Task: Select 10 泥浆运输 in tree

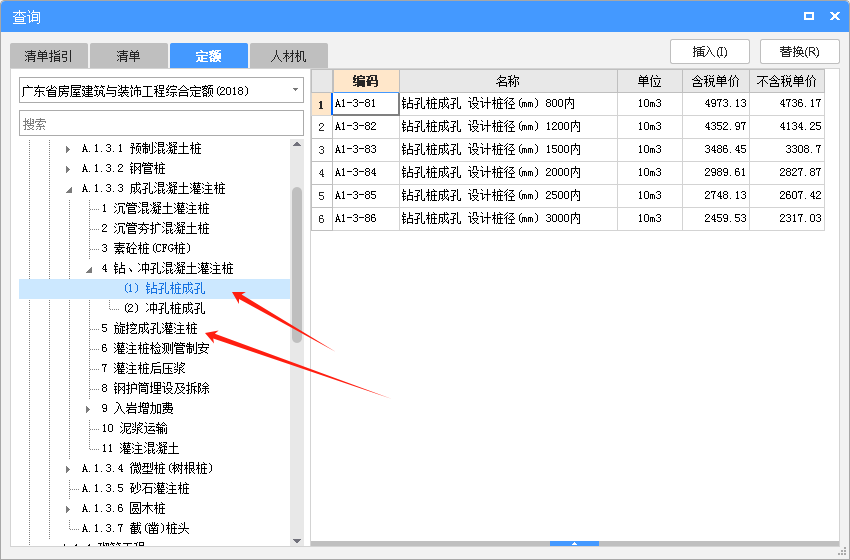Action: pyautogui.click(x=134, y=428)
